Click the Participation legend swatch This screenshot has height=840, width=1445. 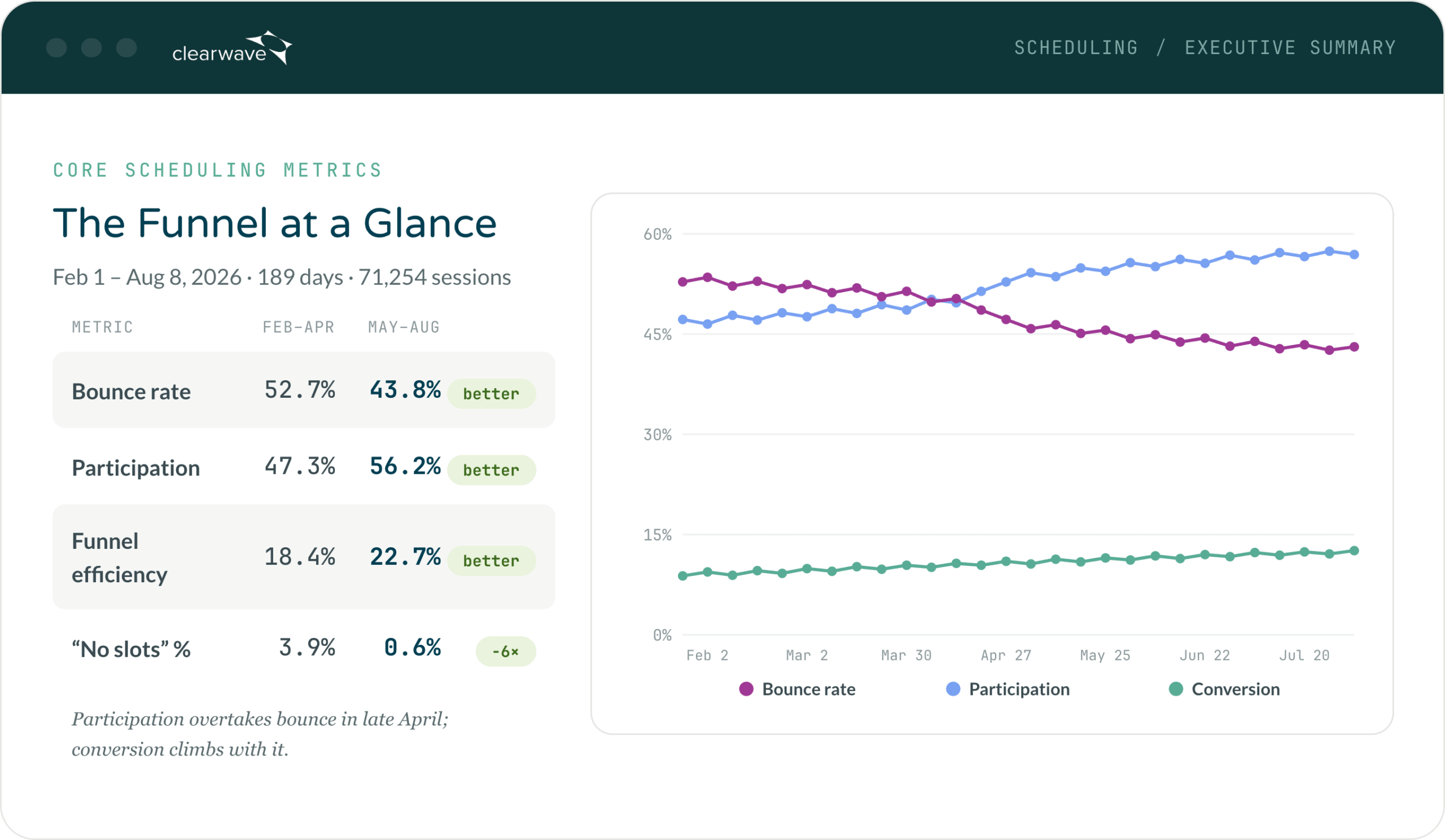click(x=953, y=689)
